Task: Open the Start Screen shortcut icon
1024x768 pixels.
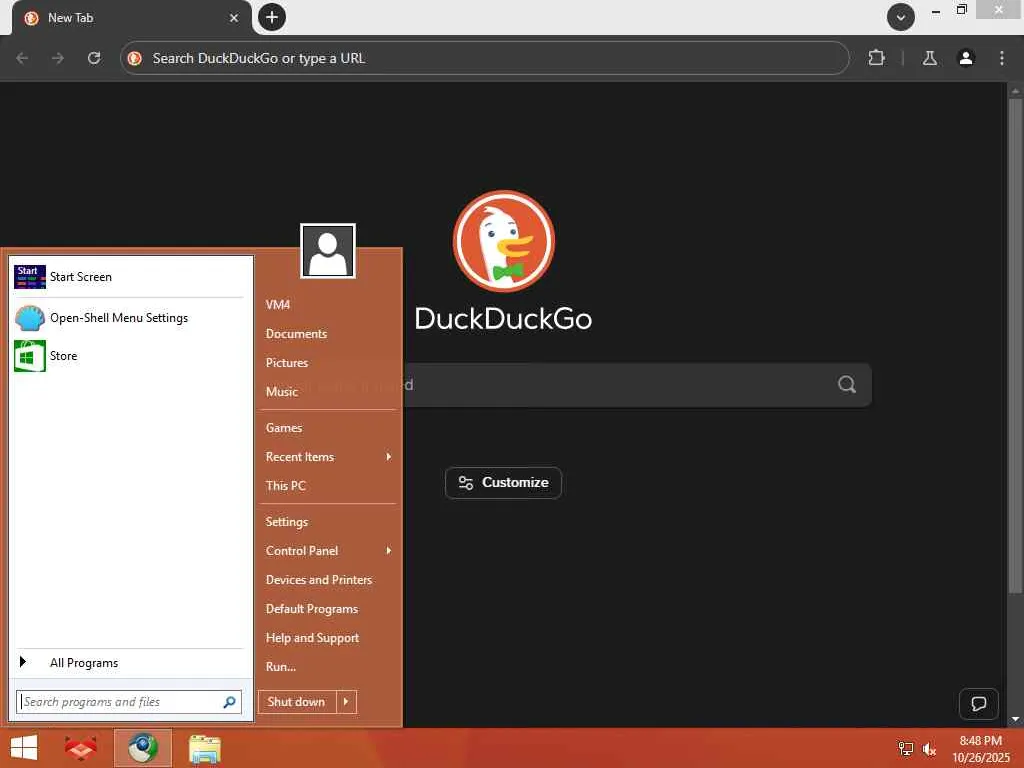Action: pos(29,277)
